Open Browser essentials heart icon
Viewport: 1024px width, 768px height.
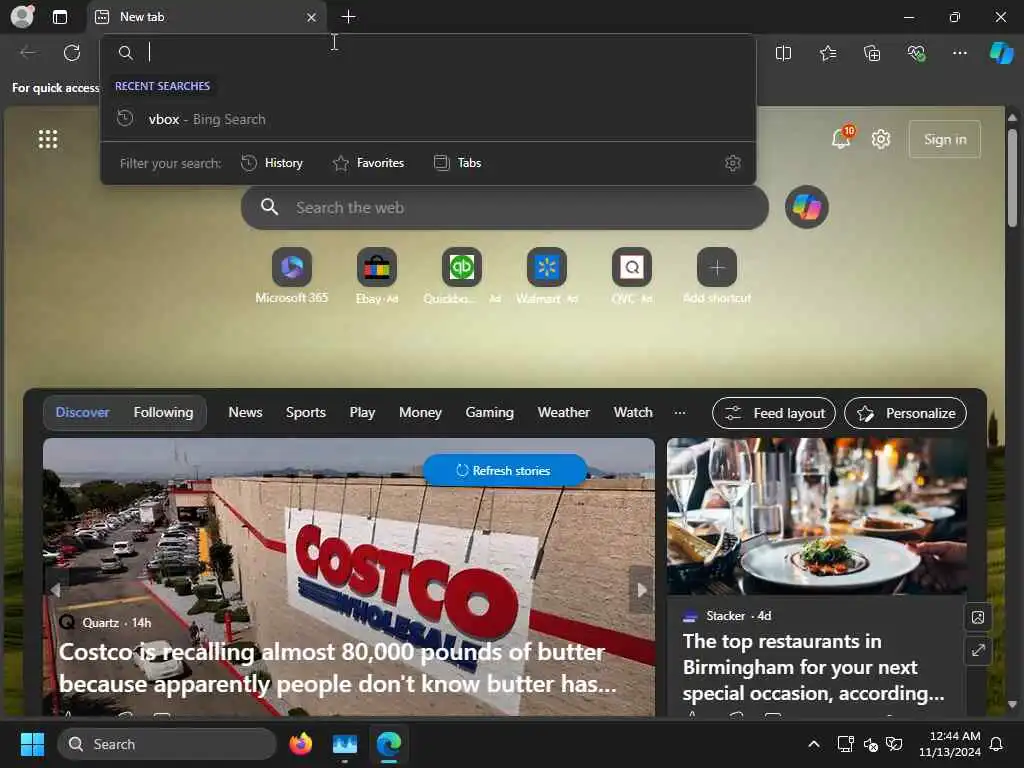pos(916,53)
